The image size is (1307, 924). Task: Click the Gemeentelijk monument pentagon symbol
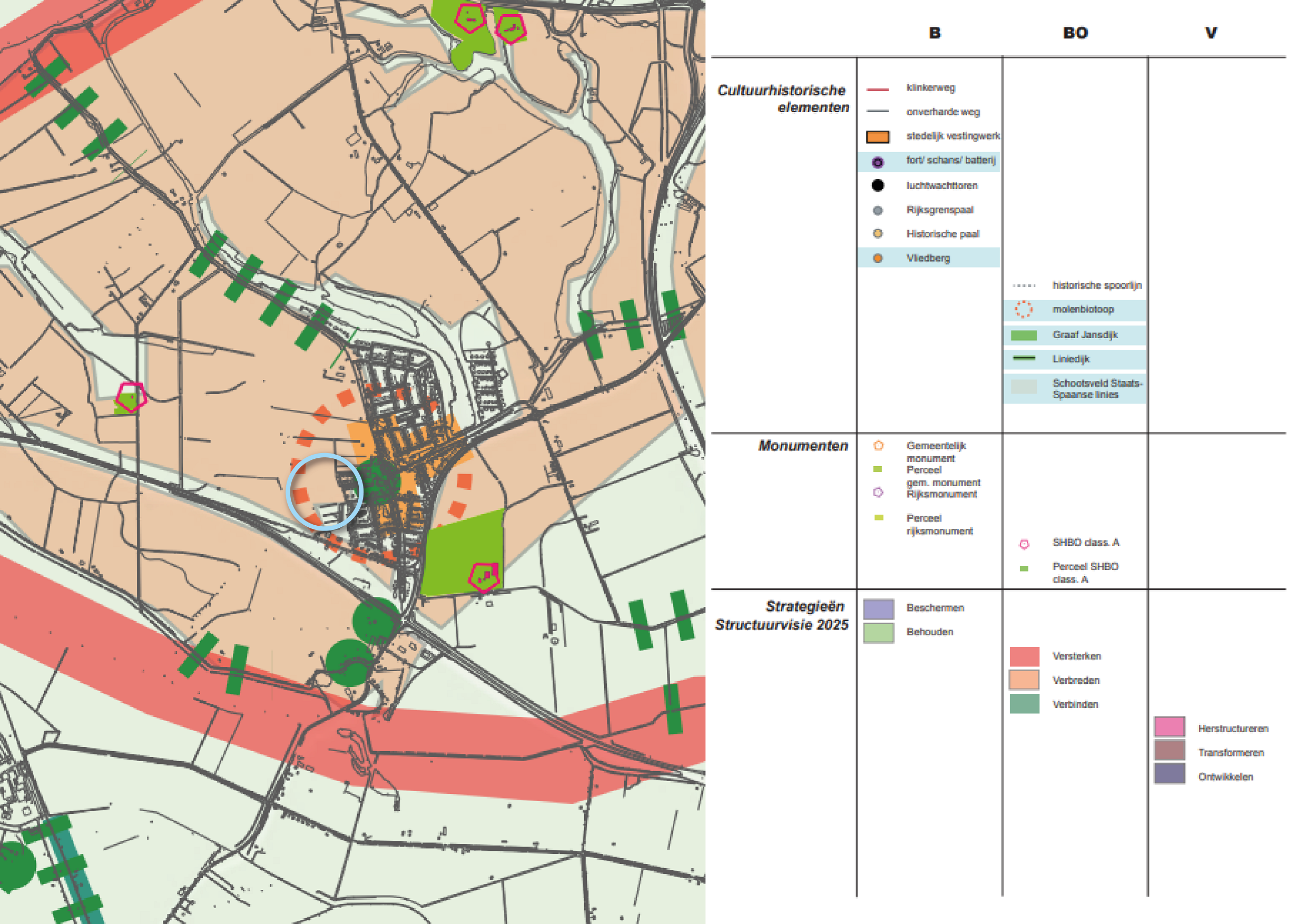(878, 446)
